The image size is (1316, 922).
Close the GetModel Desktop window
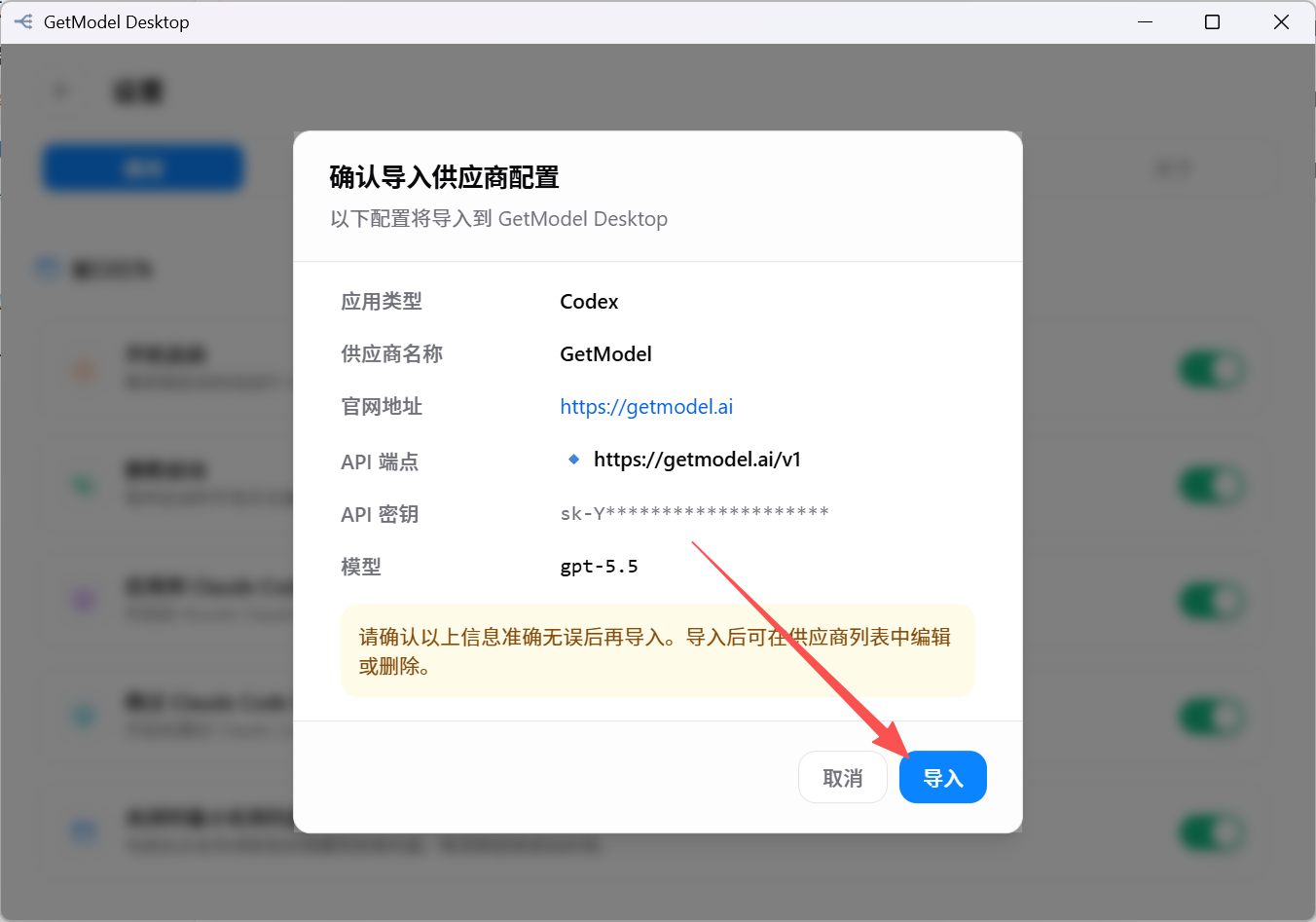[x=1281, y=21]
